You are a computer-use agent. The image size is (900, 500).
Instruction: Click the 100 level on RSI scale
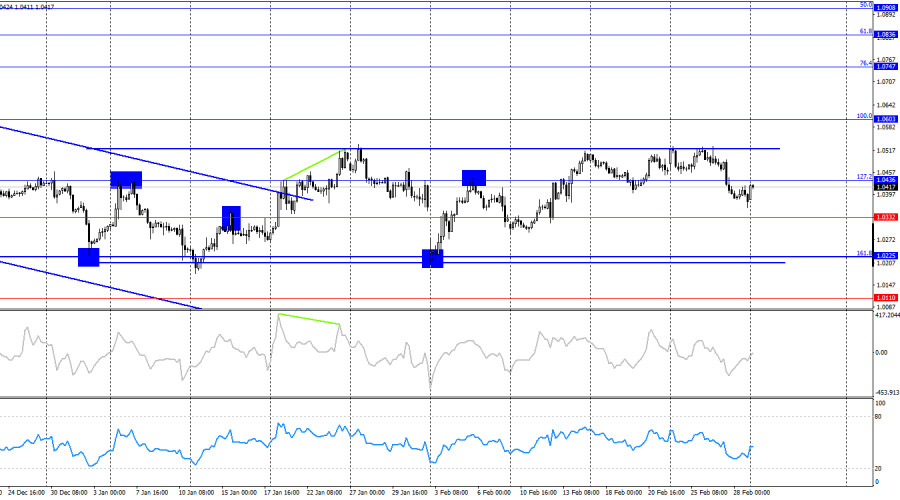click(x=879, y=404)
